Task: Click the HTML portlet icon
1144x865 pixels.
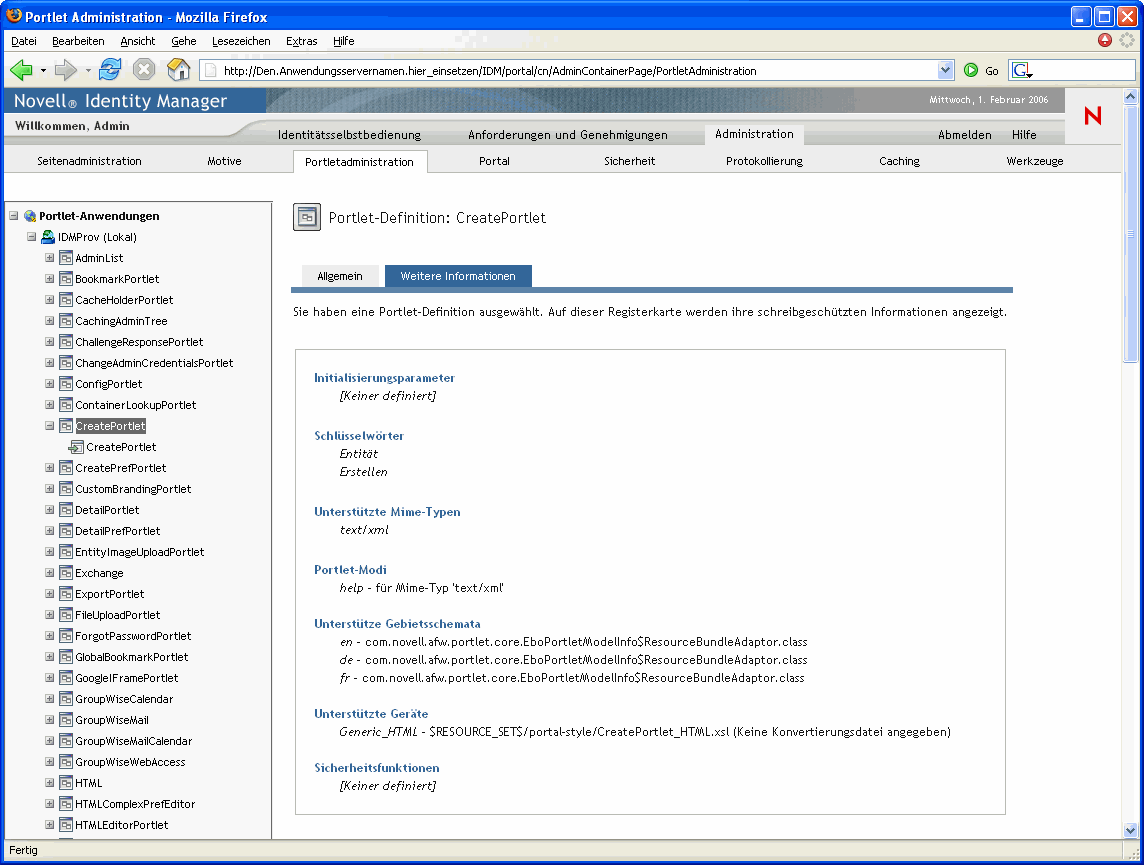Action: point(66,783)
